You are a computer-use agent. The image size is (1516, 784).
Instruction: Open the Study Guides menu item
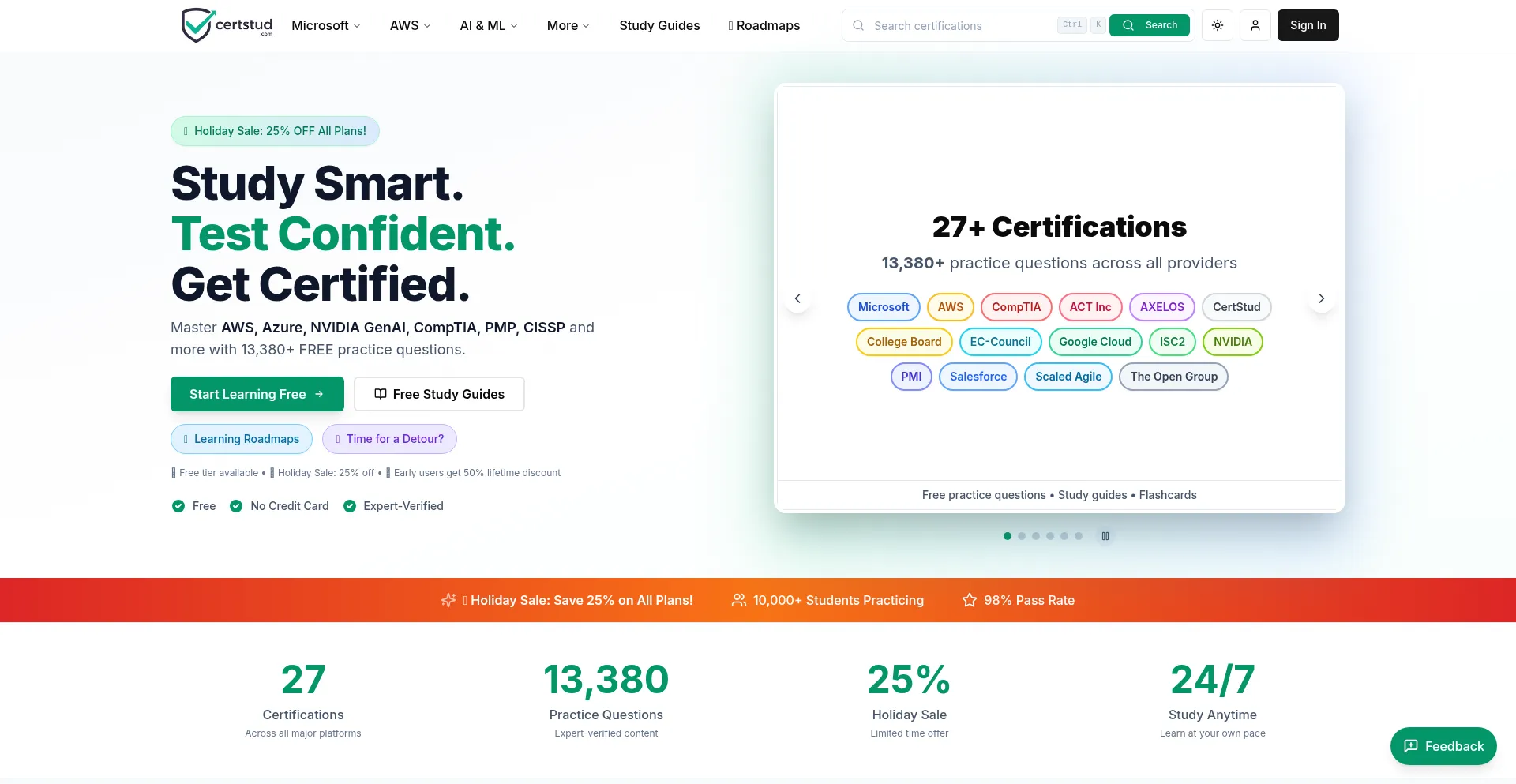[659, 25]
